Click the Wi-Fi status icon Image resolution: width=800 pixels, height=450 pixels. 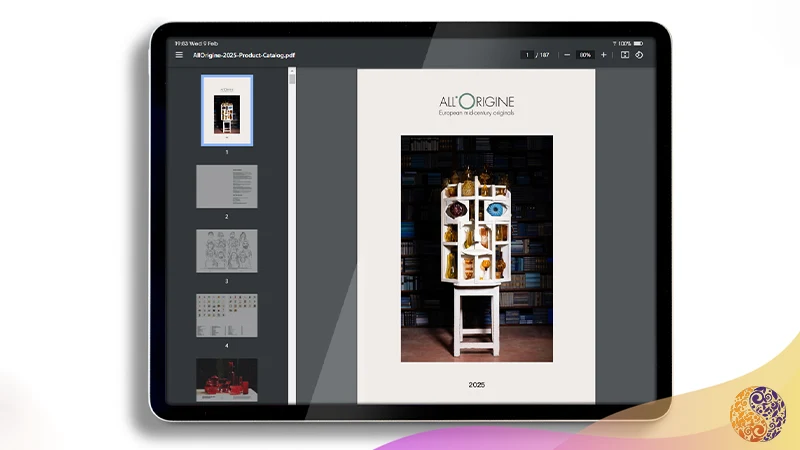[x=614, y=44]
